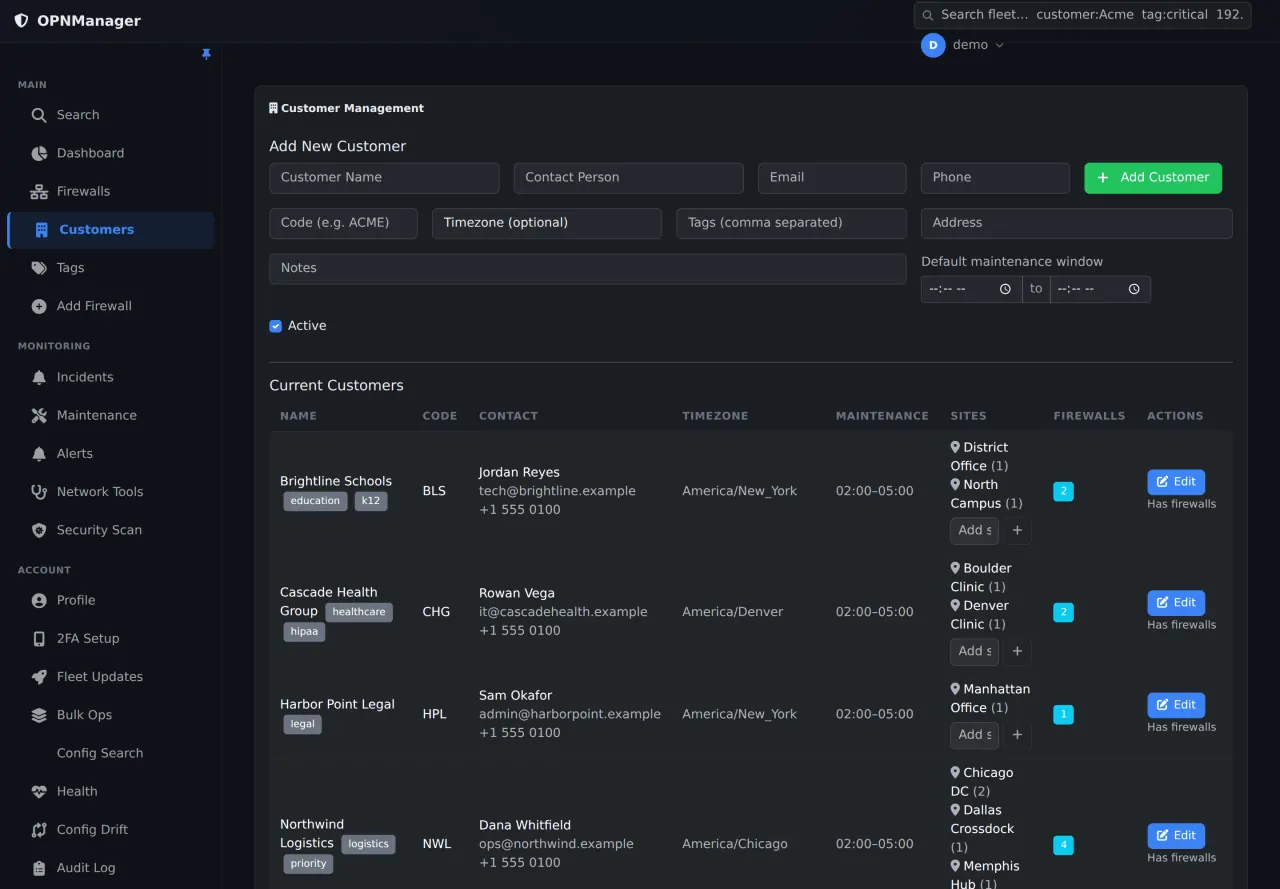Click the 2FA Setup phone icon
This screenshot has height=889, width=1280.
[x=39, y=639]
